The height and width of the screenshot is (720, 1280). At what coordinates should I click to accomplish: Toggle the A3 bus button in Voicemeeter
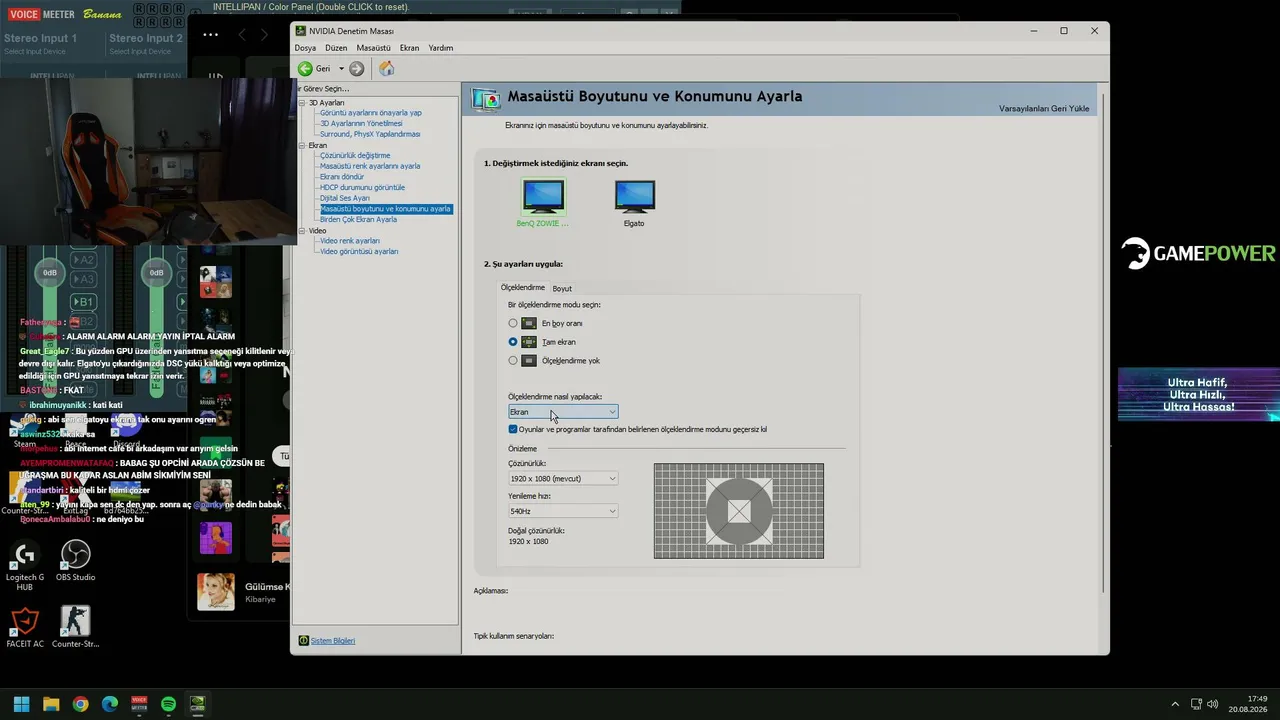(83, 279)
